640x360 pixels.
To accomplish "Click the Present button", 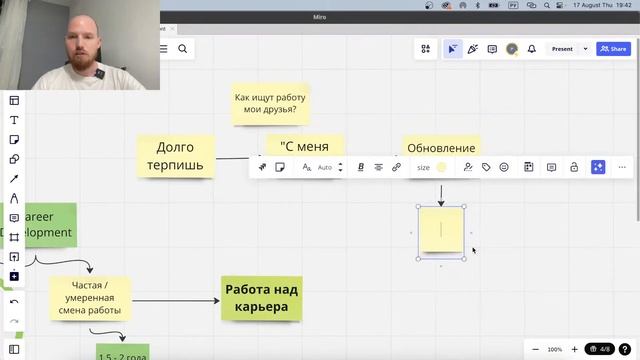I will [562, 49].
